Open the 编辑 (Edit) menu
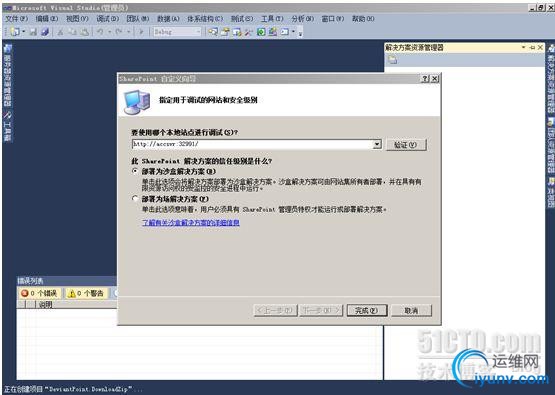Image resolution: width=555 pixels, height=395 pixels. click(x=47, y=18)
